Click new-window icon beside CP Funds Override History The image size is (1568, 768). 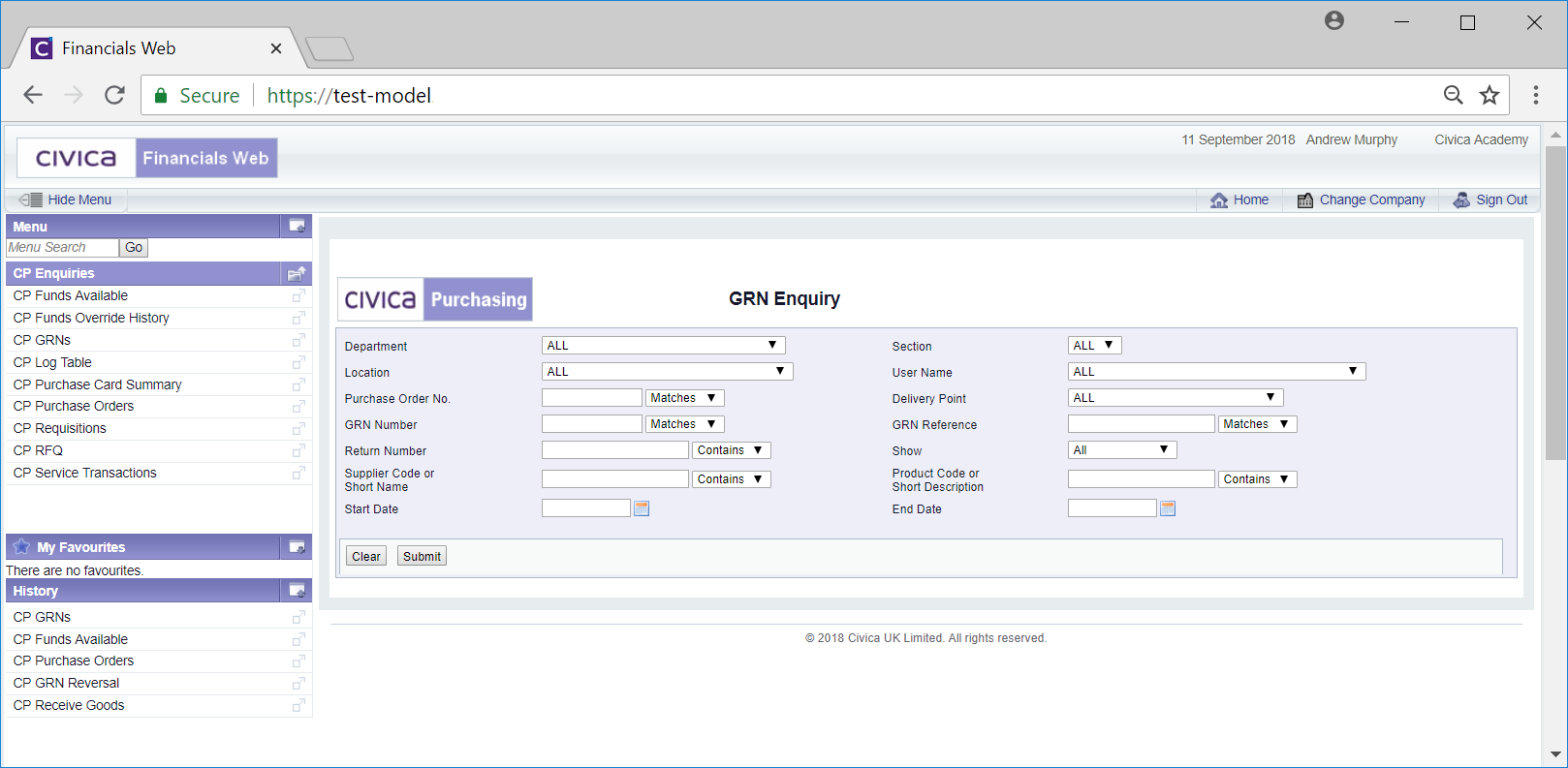[x=298, y=318]
